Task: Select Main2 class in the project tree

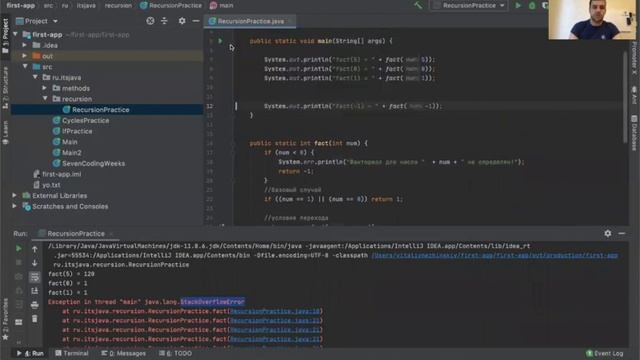Action: tap(71, 153)
